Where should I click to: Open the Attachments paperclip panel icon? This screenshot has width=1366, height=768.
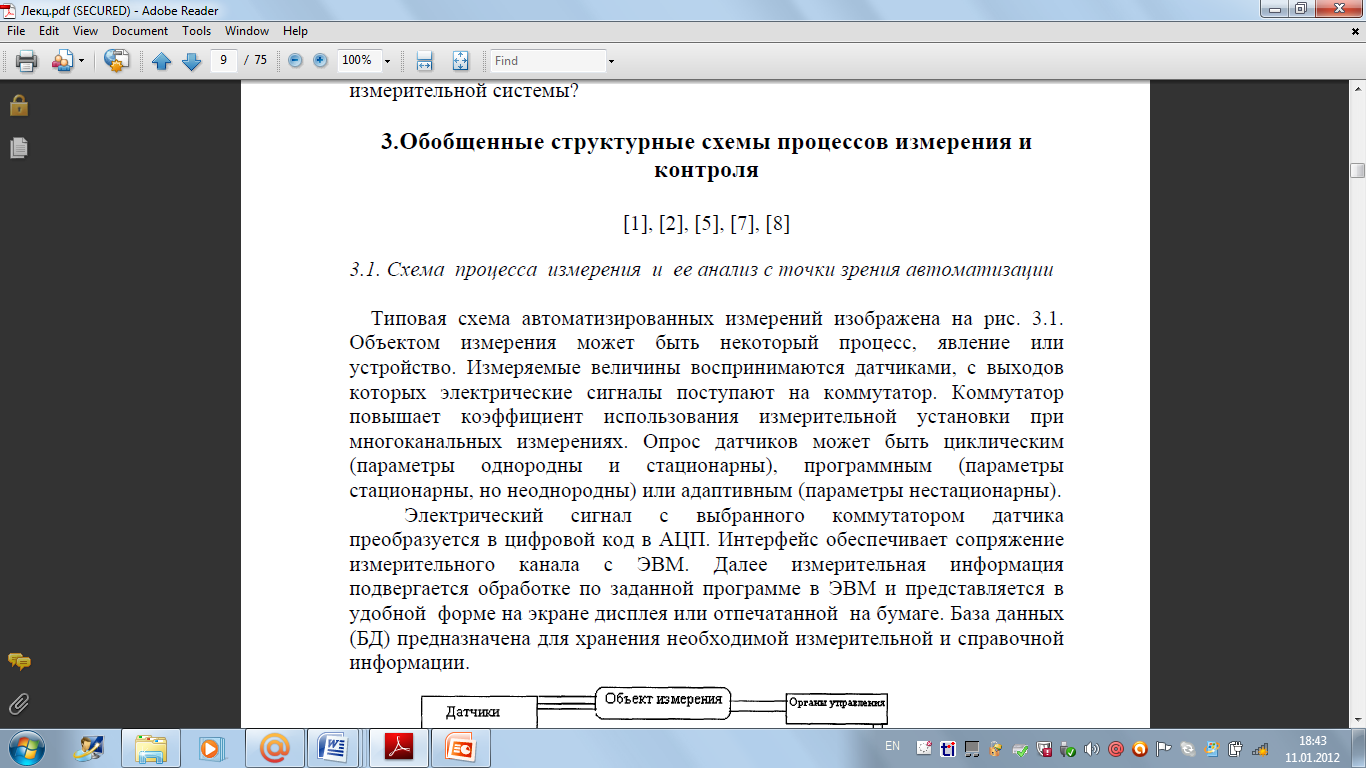click(18, 703)
